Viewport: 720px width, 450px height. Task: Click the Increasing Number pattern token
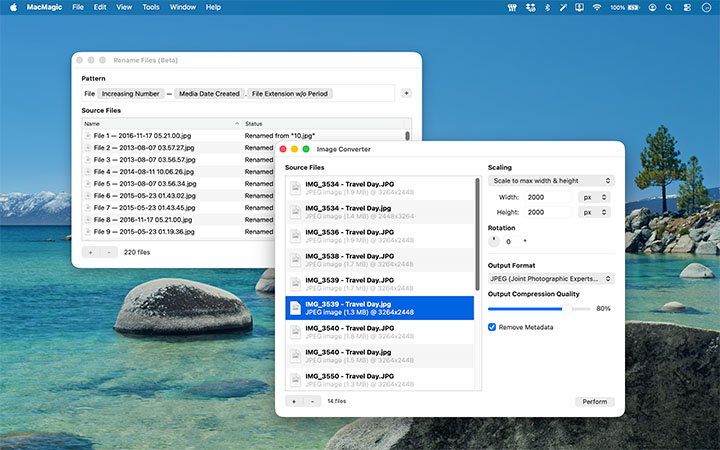pyautogui.click(x=131, y=93)
